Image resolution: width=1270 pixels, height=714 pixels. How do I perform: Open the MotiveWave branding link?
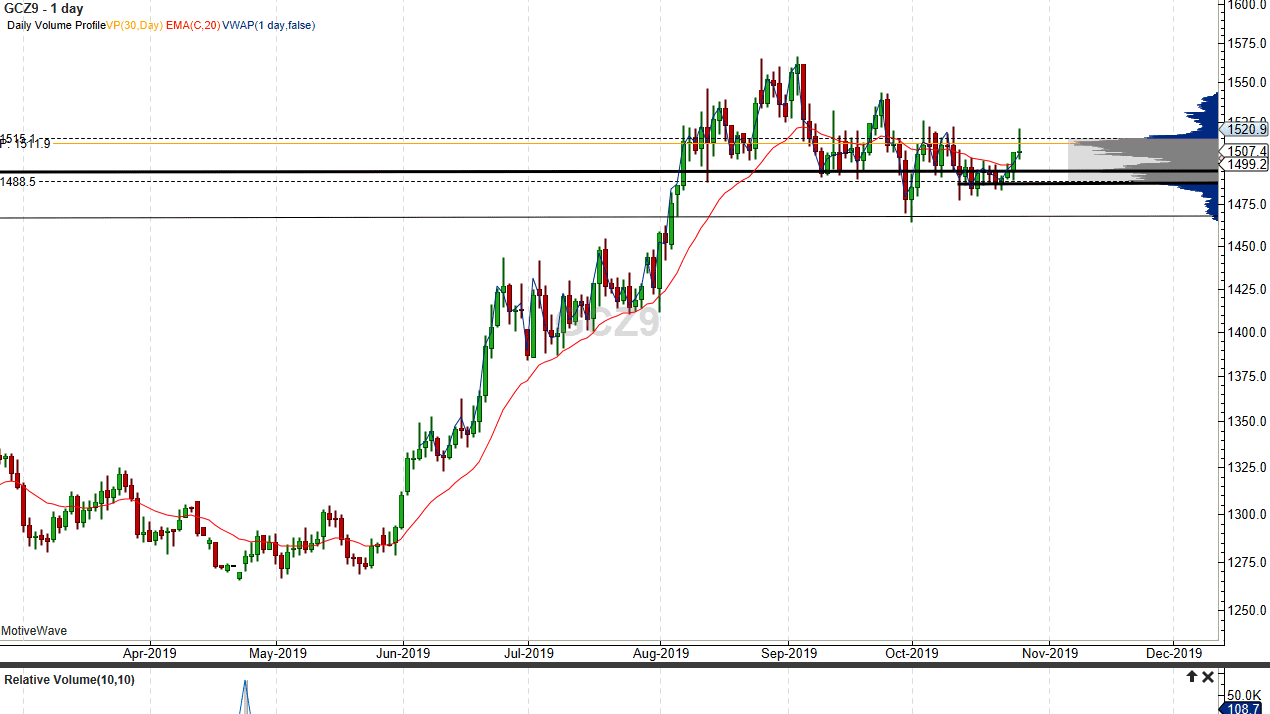pyautogui.click(x=35, y=631)
